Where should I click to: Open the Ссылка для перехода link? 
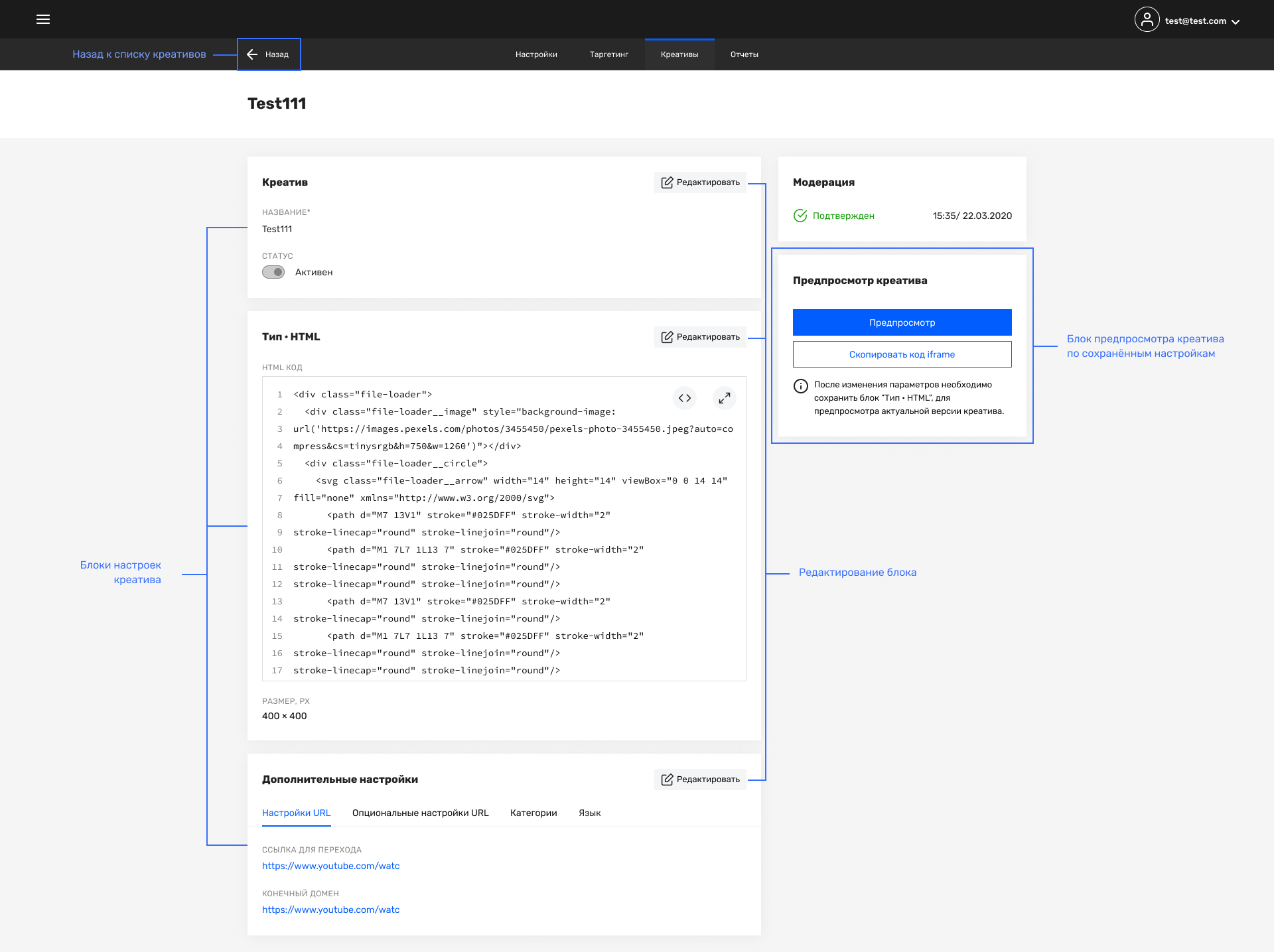(x=331, y=866)
